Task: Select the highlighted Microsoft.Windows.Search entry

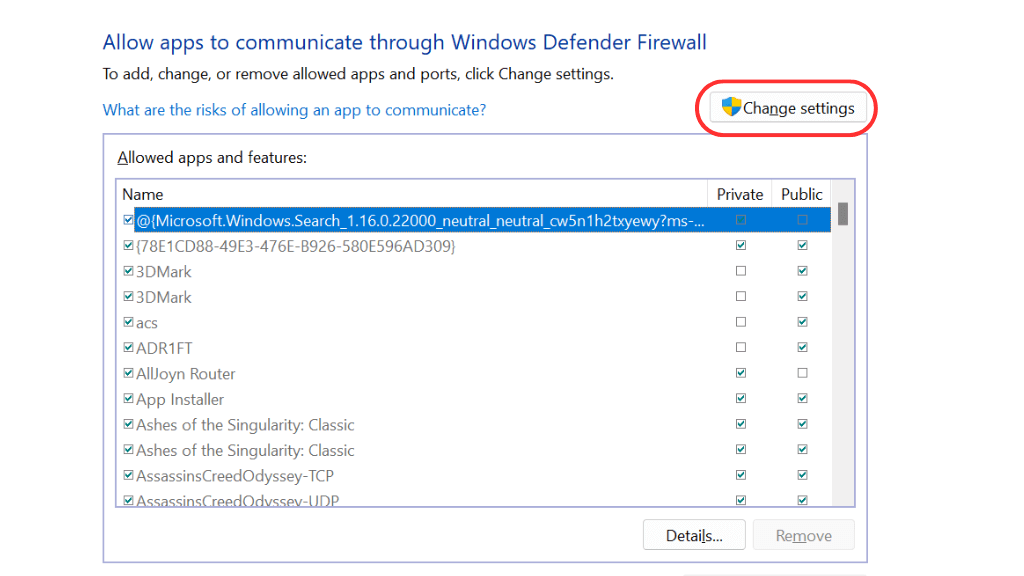Action: click(x=420, y=220)
